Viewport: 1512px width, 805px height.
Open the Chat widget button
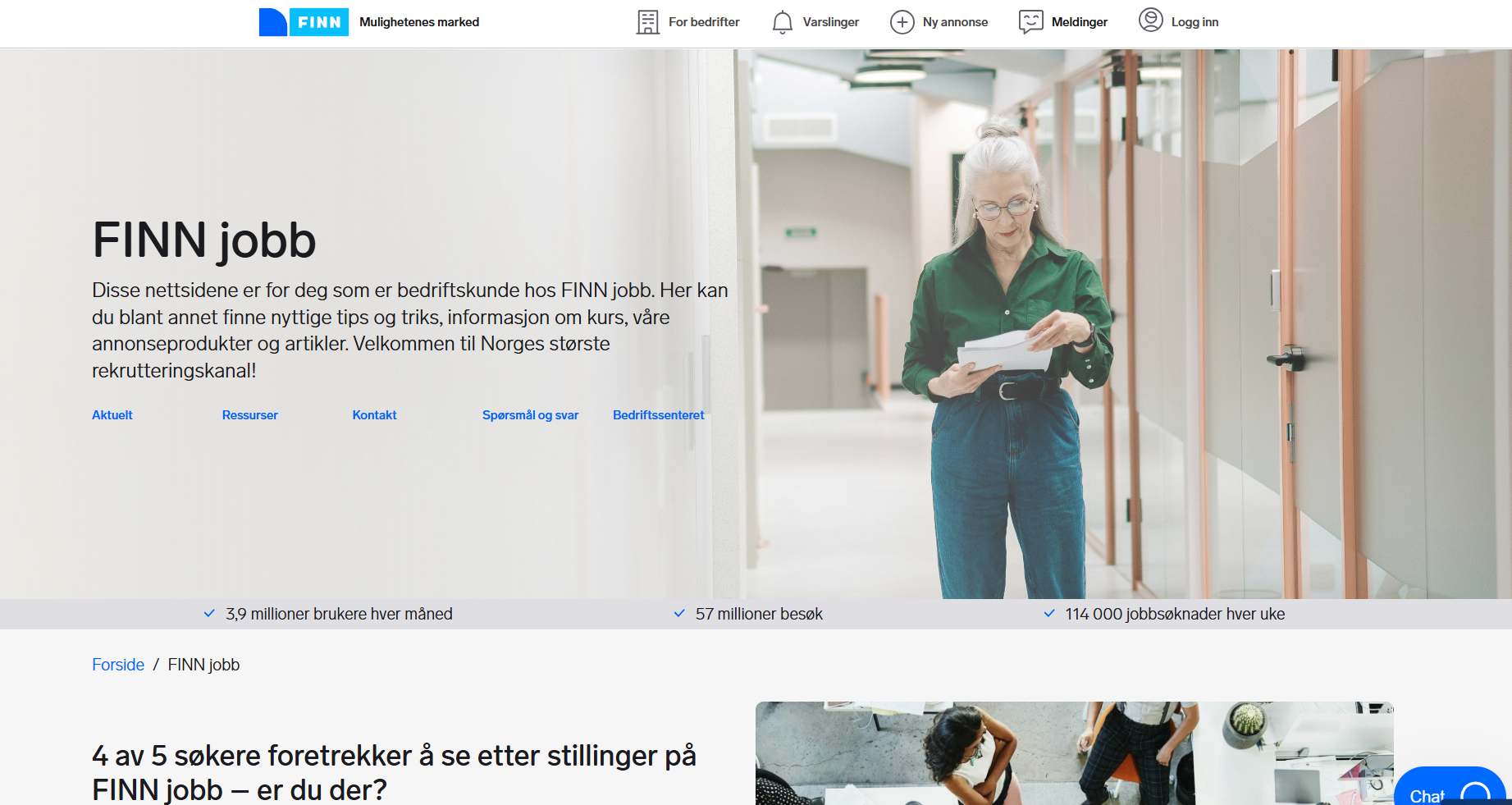coord(1450,787)
